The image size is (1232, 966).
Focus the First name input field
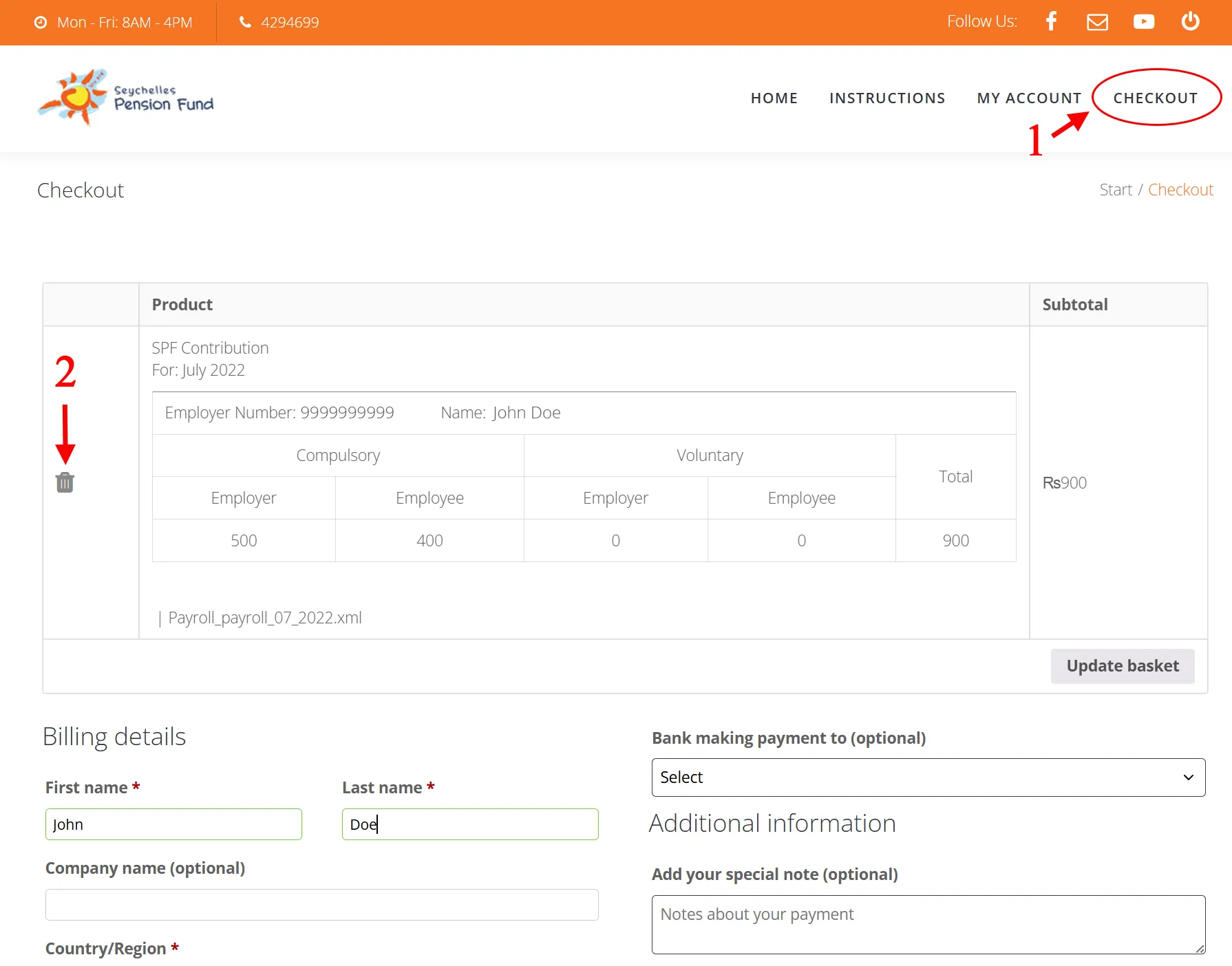tap(173, 824)
